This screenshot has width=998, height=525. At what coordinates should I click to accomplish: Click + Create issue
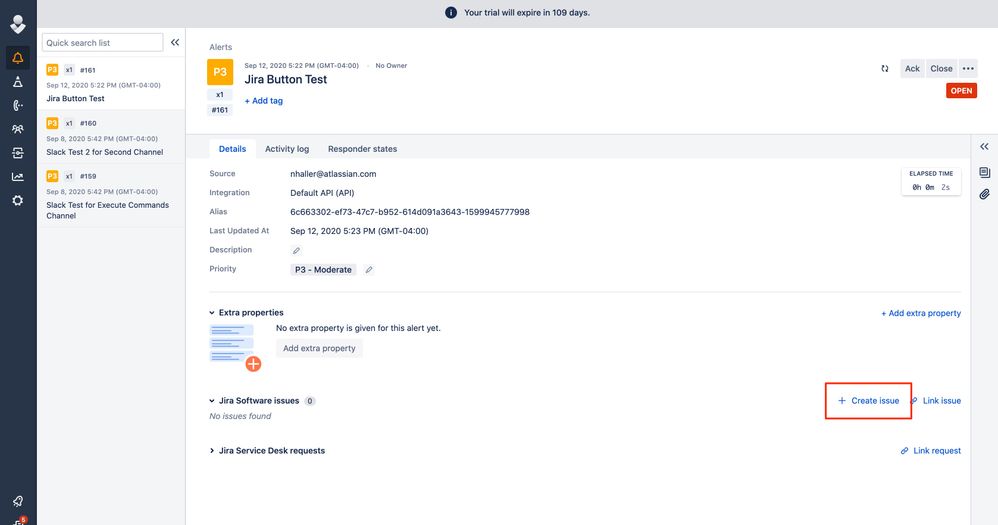pos(868,401)
